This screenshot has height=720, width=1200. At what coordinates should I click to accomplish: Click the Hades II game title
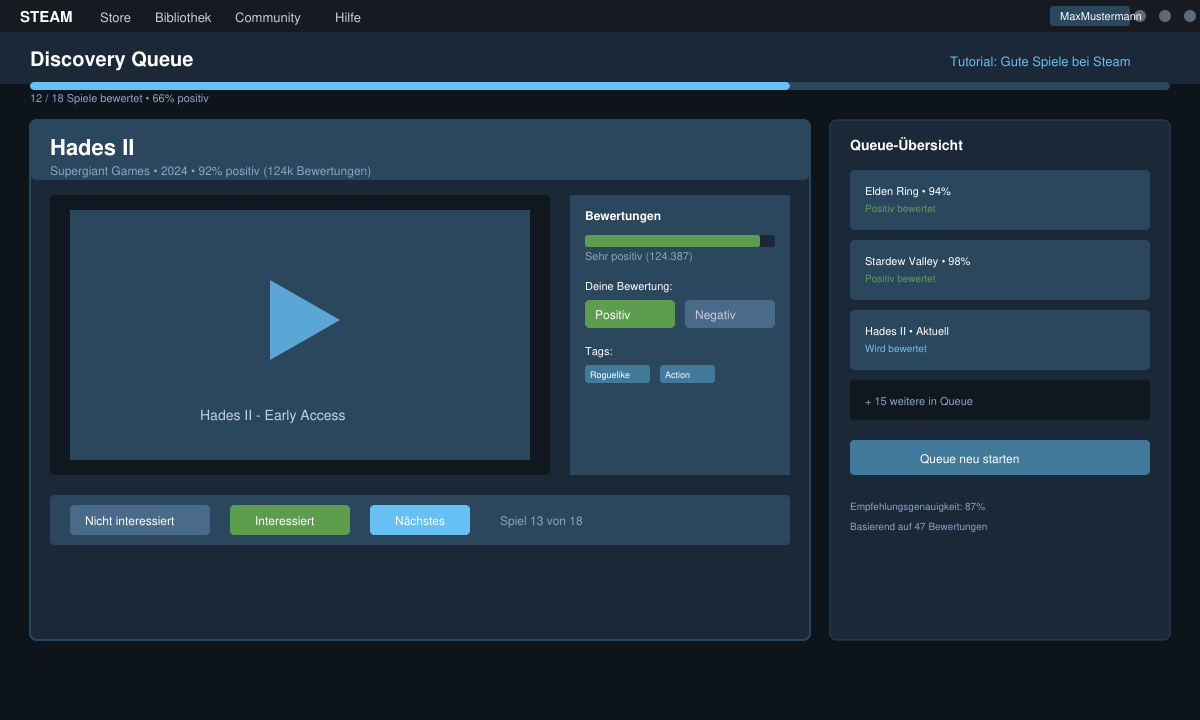click(x=92, y=147)
